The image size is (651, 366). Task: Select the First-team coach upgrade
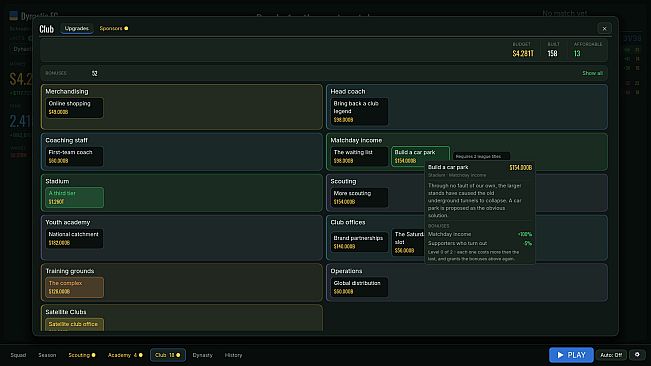74,156
